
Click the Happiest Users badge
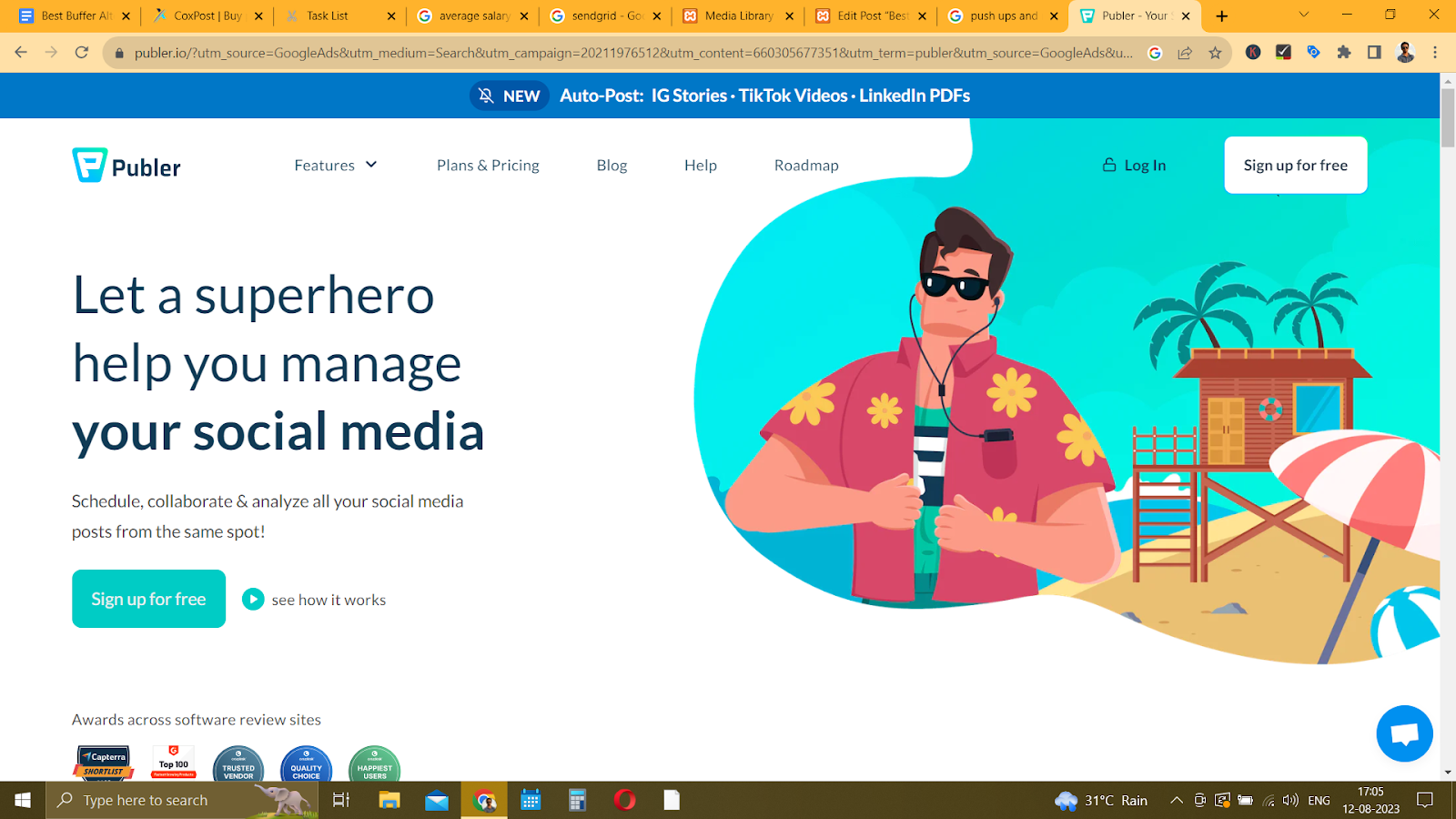point(374,763)
